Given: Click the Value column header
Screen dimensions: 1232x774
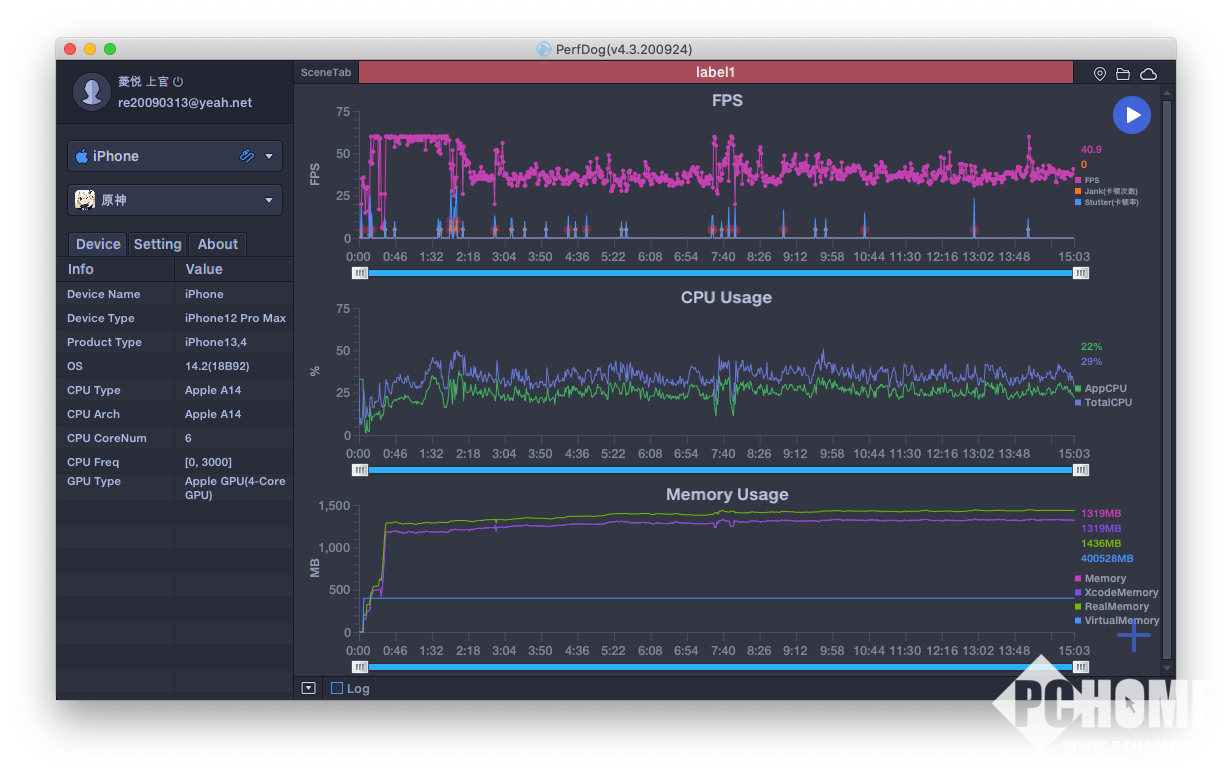Looking at the screenshot, I should click(x=234, y=269).
